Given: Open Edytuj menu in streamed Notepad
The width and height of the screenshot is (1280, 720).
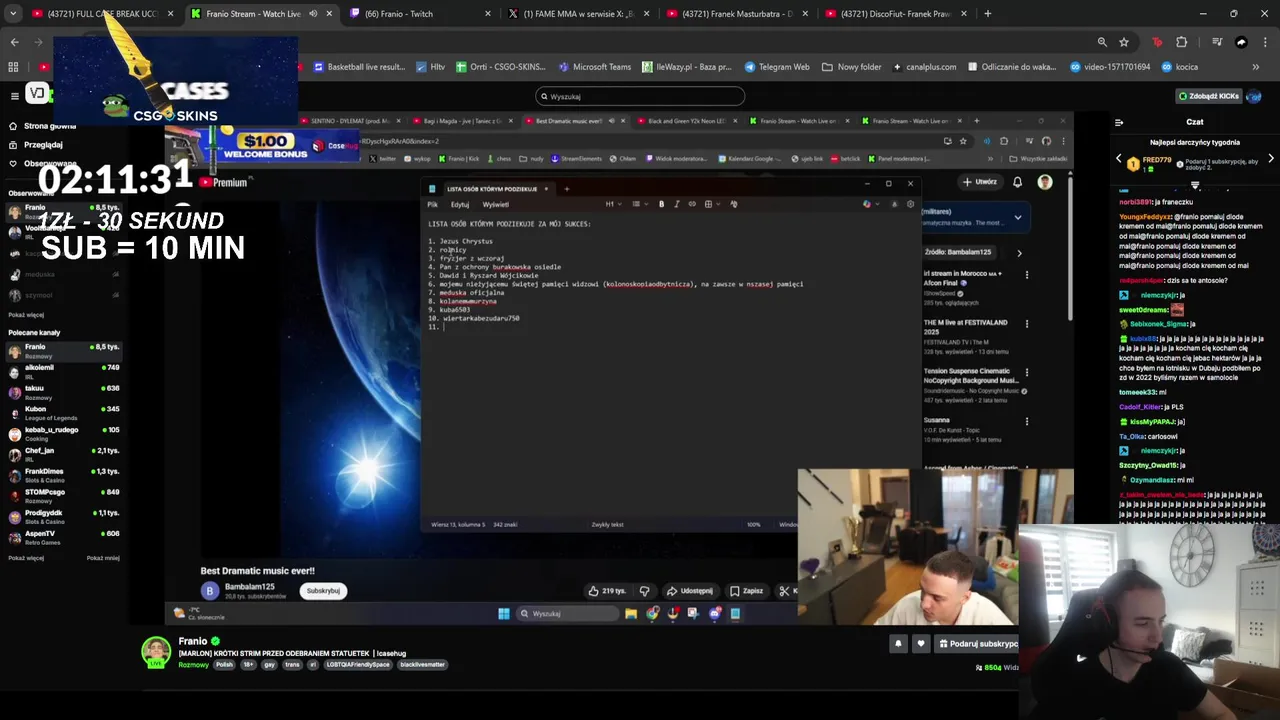Looking at the screenshot, I should click(460, 204).
